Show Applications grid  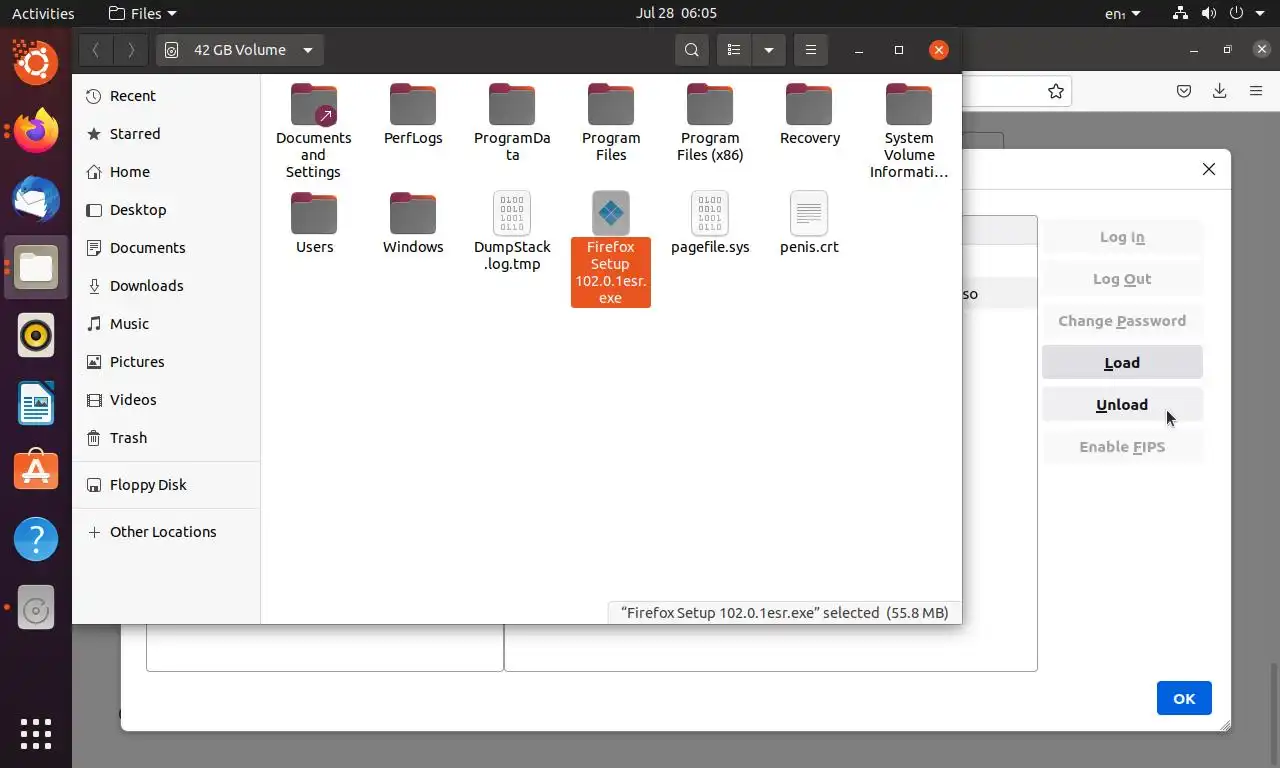(x=36, y=733)
